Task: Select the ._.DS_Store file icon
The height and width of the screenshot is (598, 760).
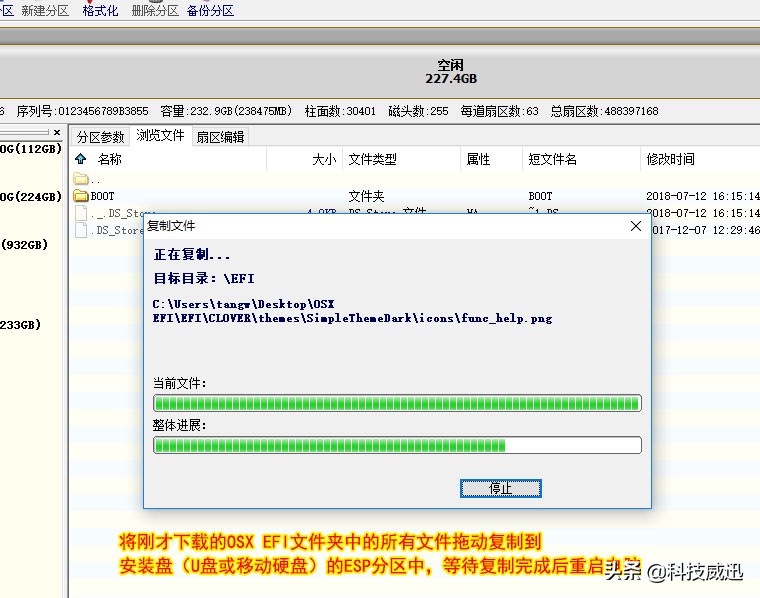Action: (81, 213)
